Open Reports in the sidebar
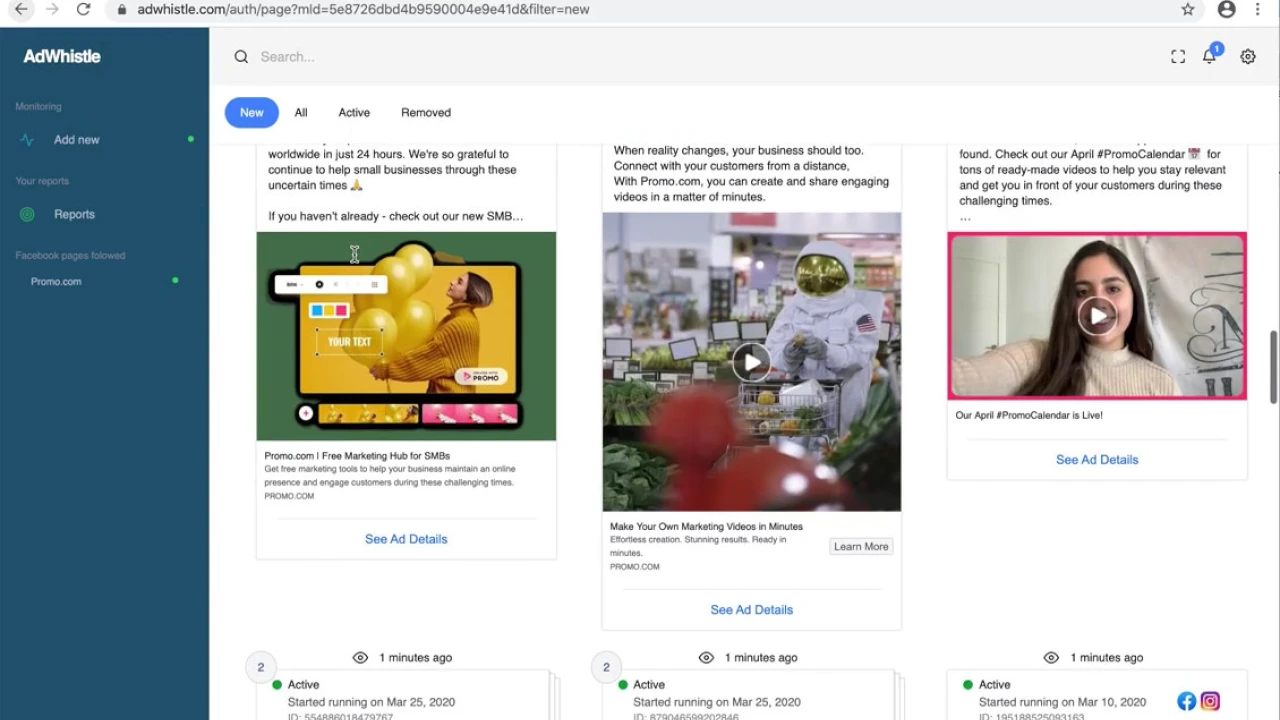The height and width of the screenshot is (720, 1280). [x=74, y=214]
